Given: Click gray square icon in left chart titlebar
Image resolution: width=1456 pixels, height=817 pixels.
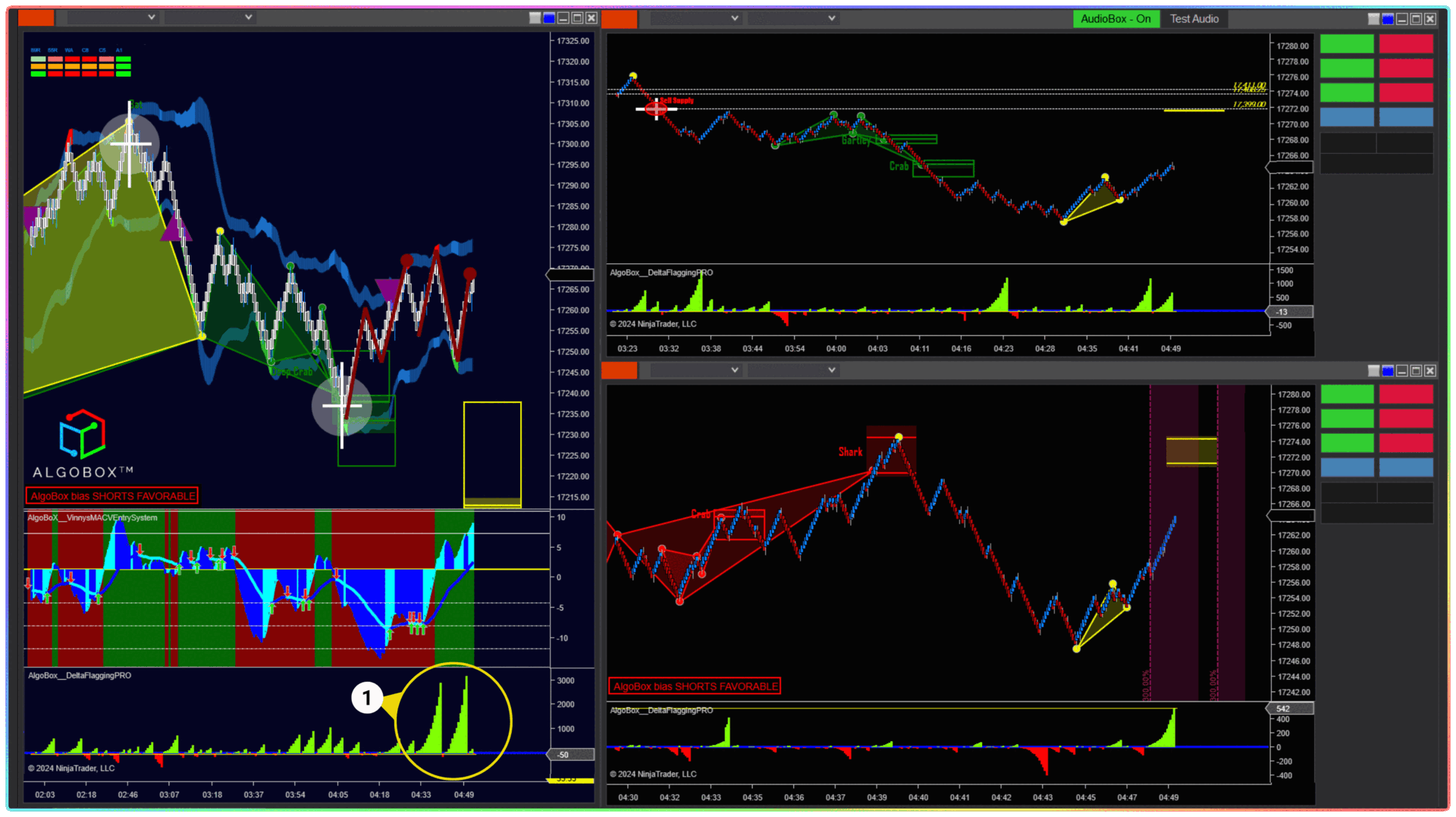Looking at the screenshot, I should pyautogui.click(x=535, y=18).
